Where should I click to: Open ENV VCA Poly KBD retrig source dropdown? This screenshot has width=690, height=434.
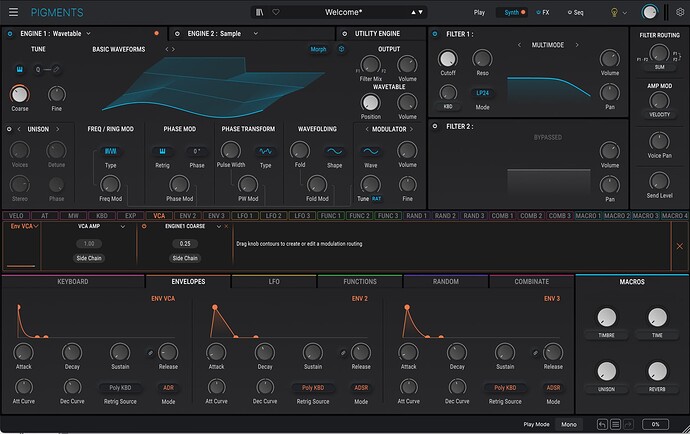point(120,388)
